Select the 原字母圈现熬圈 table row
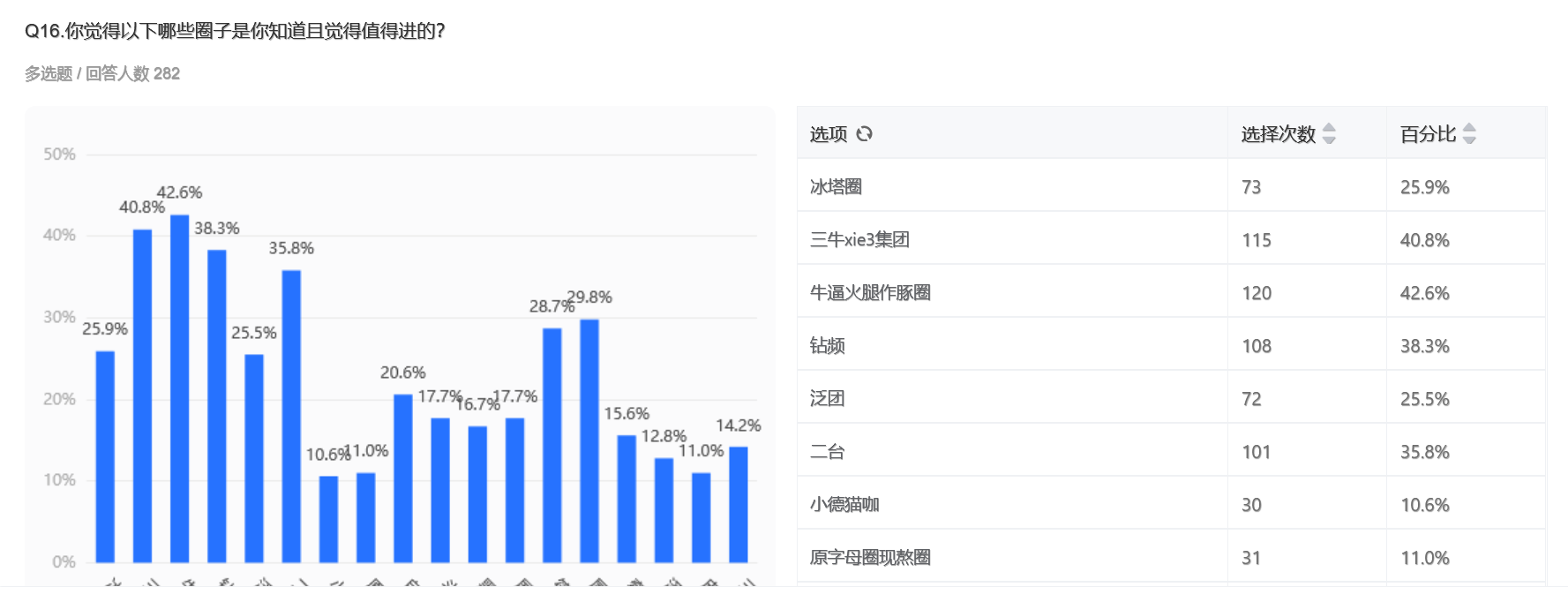The height and width of the screenshot is (602, 1568). click(870, 558)
